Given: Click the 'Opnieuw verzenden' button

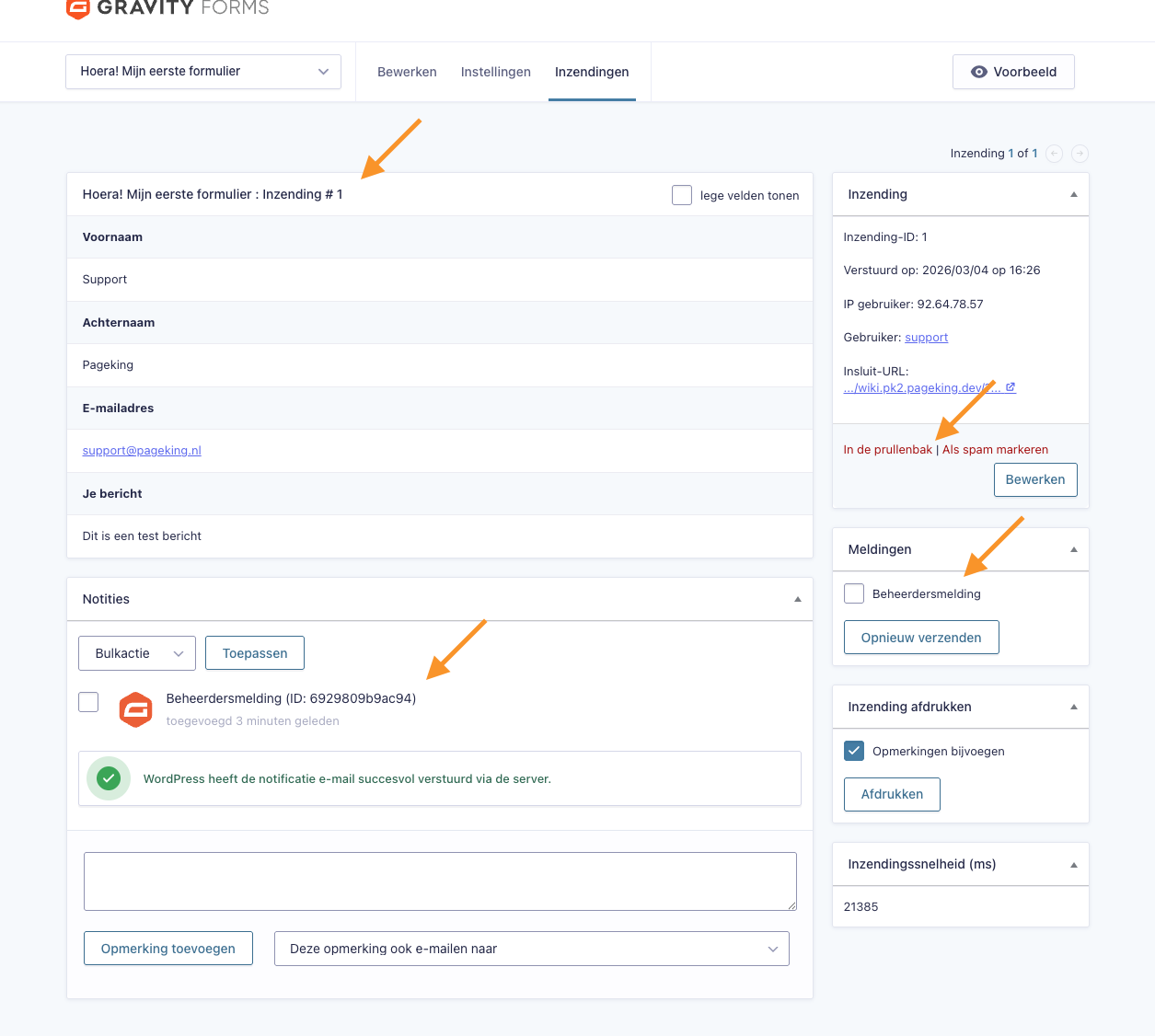Looking at the screenshot, I should [921, 638].
